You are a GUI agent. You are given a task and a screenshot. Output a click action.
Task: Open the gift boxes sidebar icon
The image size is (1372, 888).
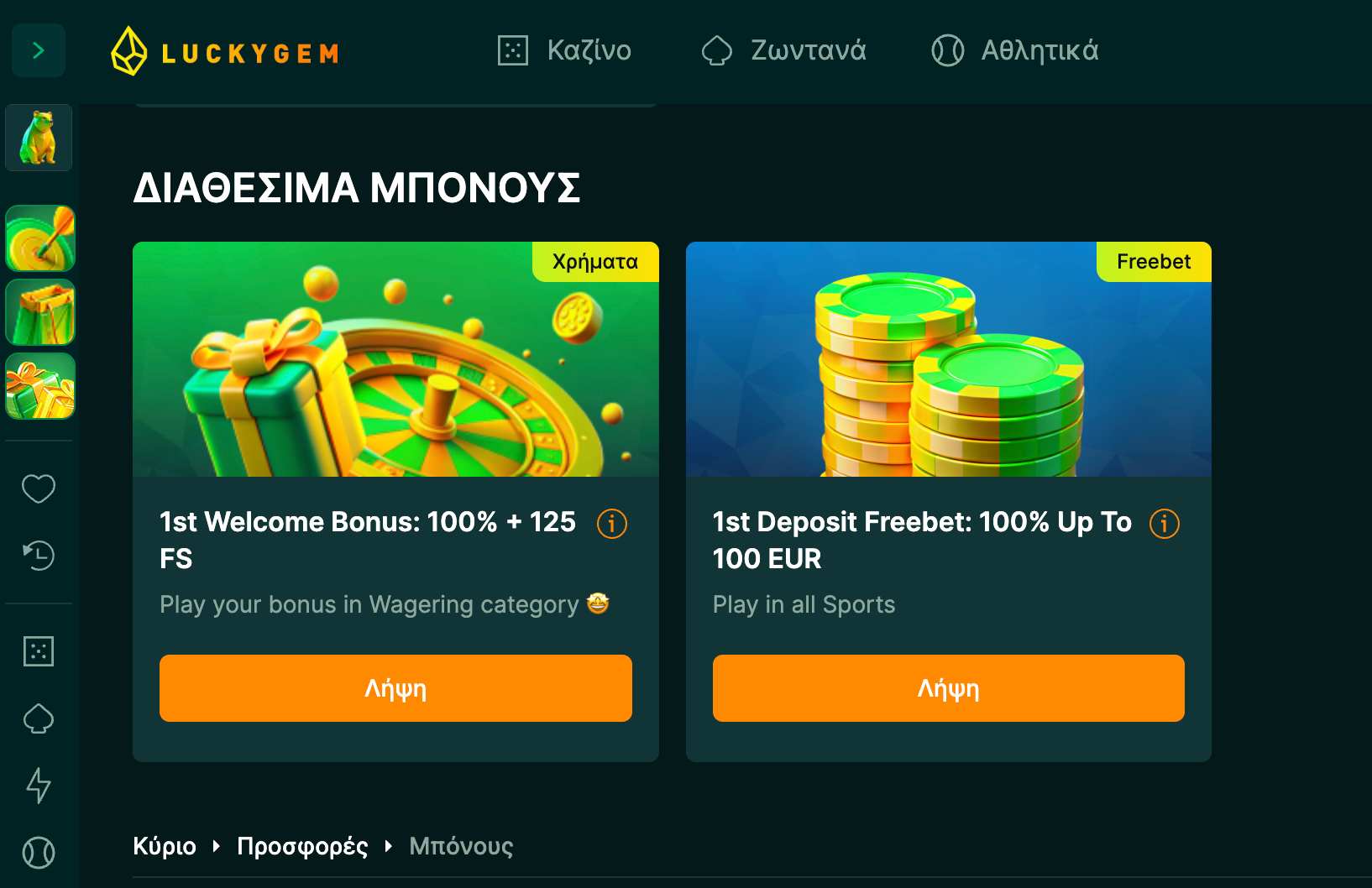[x=40, y=386]
